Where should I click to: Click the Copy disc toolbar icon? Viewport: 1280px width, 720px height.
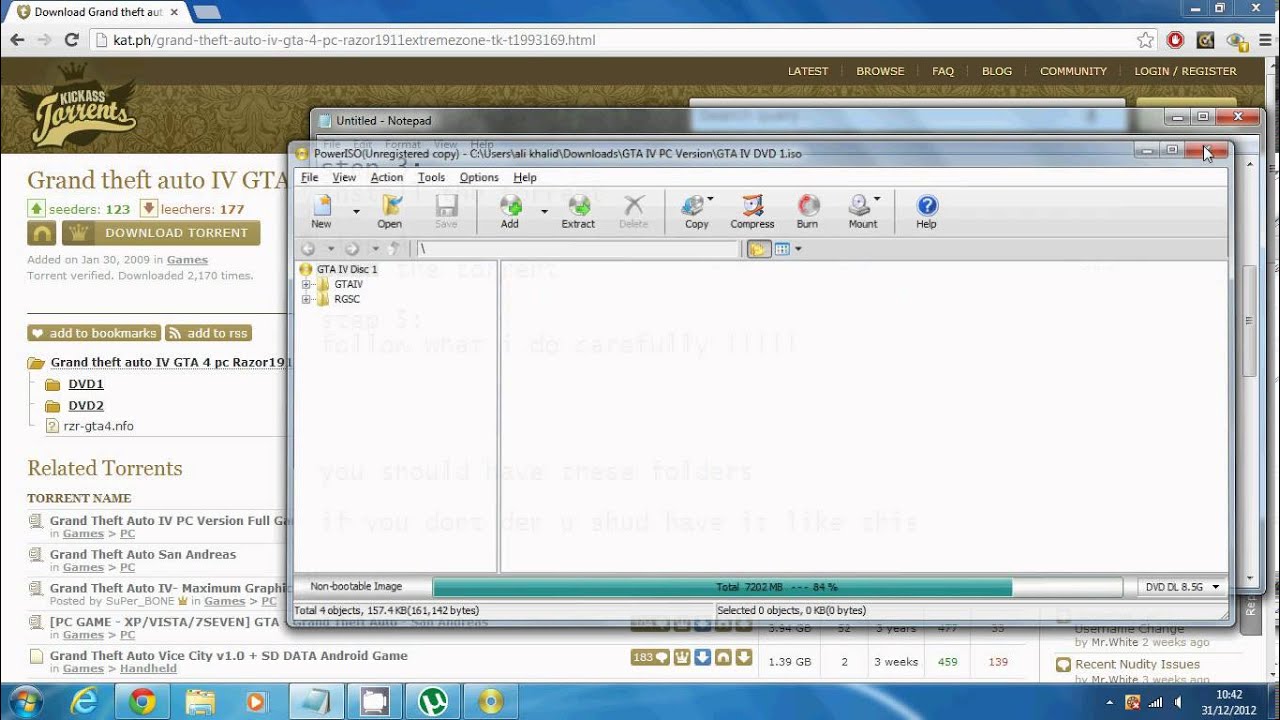click(x=697, y=211)
